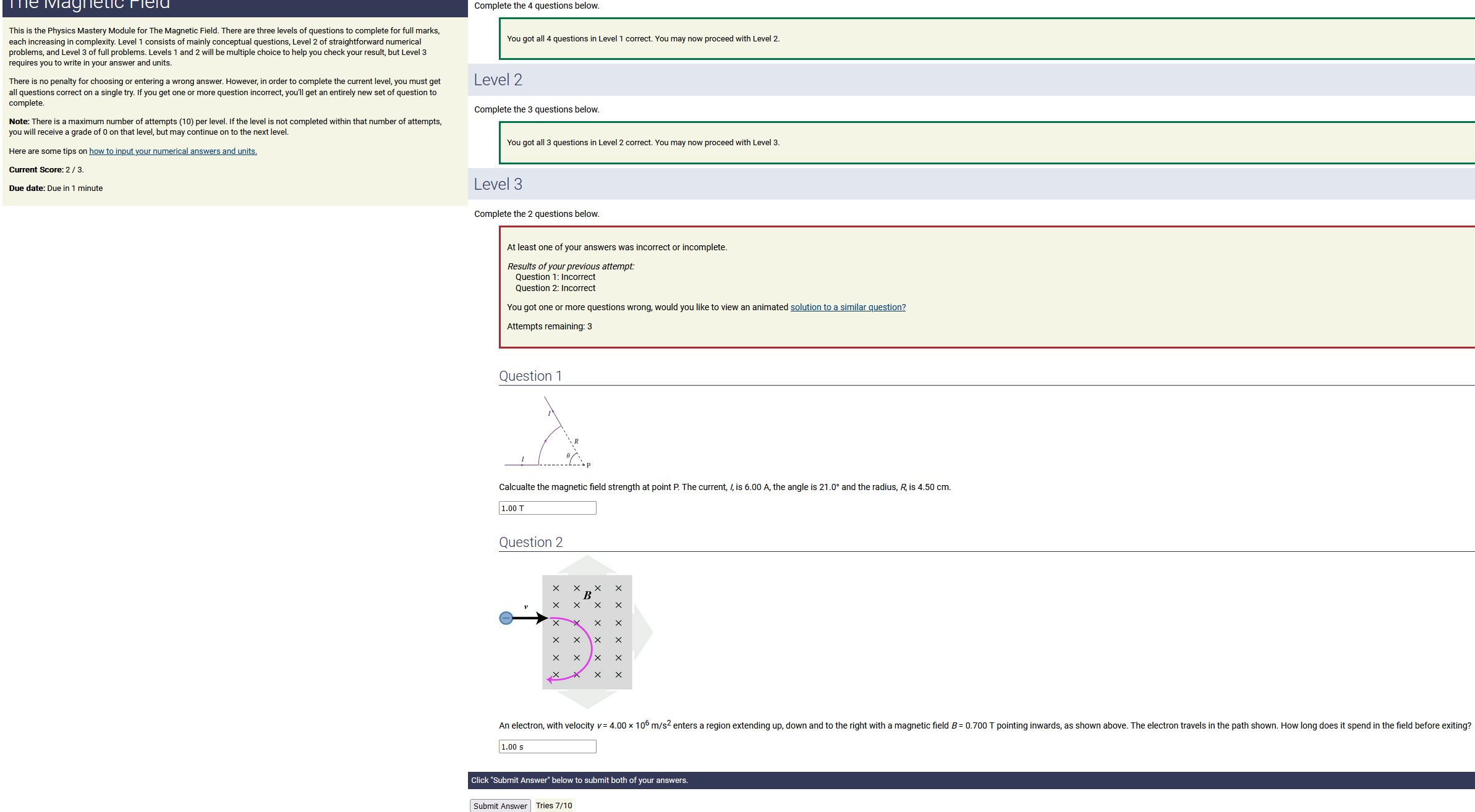Focus the Question 1 answer field containing 1.00 T
1475x812 pixels.
pos(547,508)
